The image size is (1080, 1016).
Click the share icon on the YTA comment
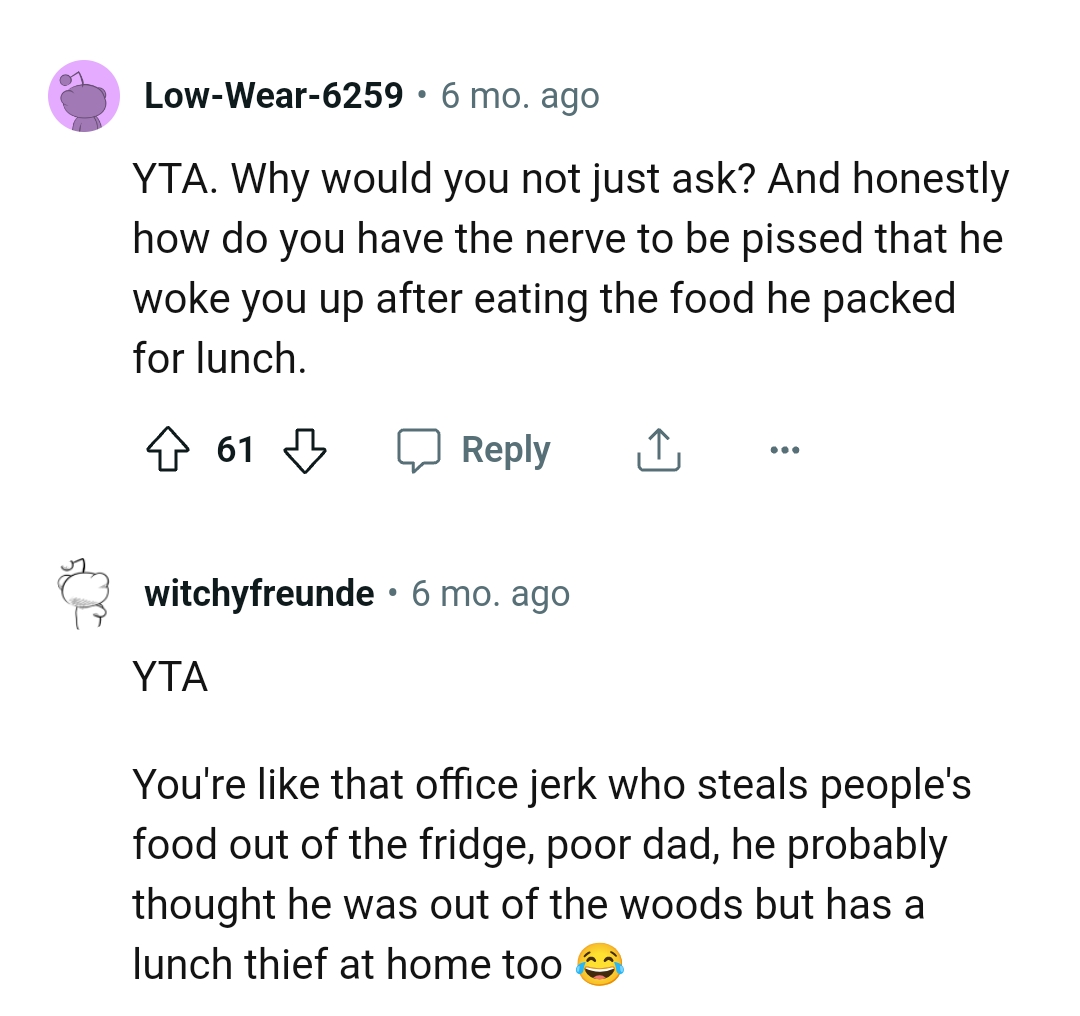657,448
